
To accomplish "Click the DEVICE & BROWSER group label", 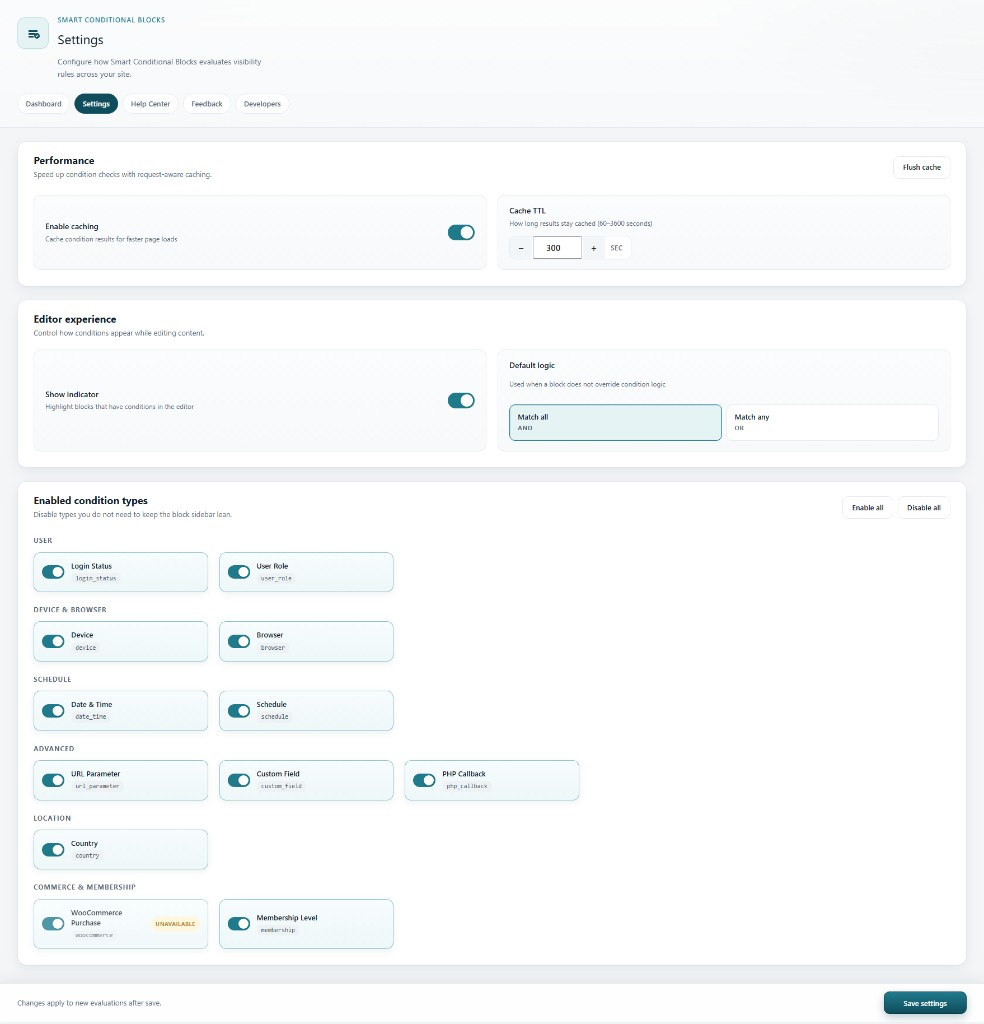I will pyautogui.click(x=70, y=609).
